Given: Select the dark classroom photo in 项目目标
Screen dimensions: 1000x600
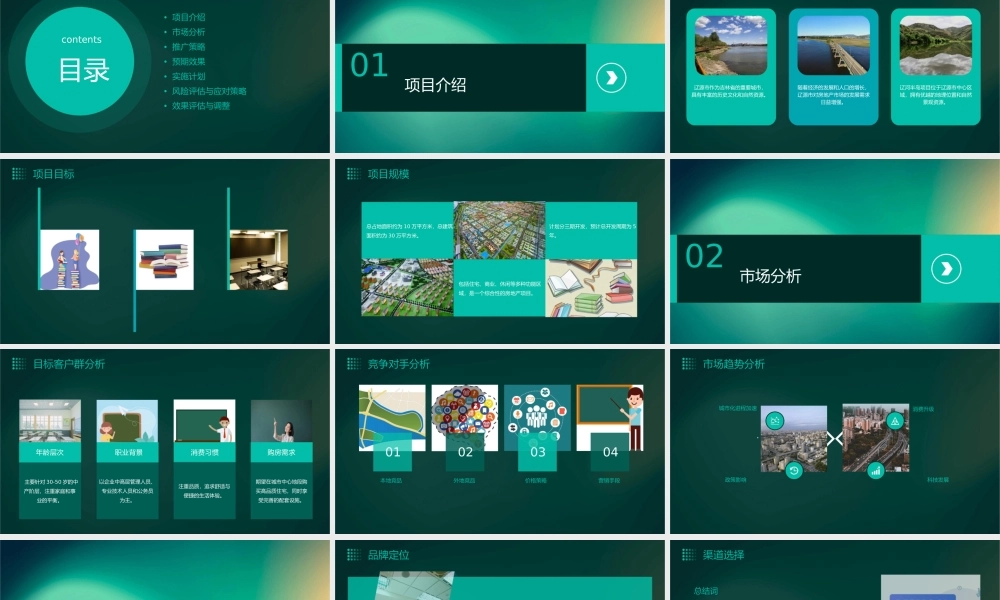Looking at the screenshot, I should (259, 260).
